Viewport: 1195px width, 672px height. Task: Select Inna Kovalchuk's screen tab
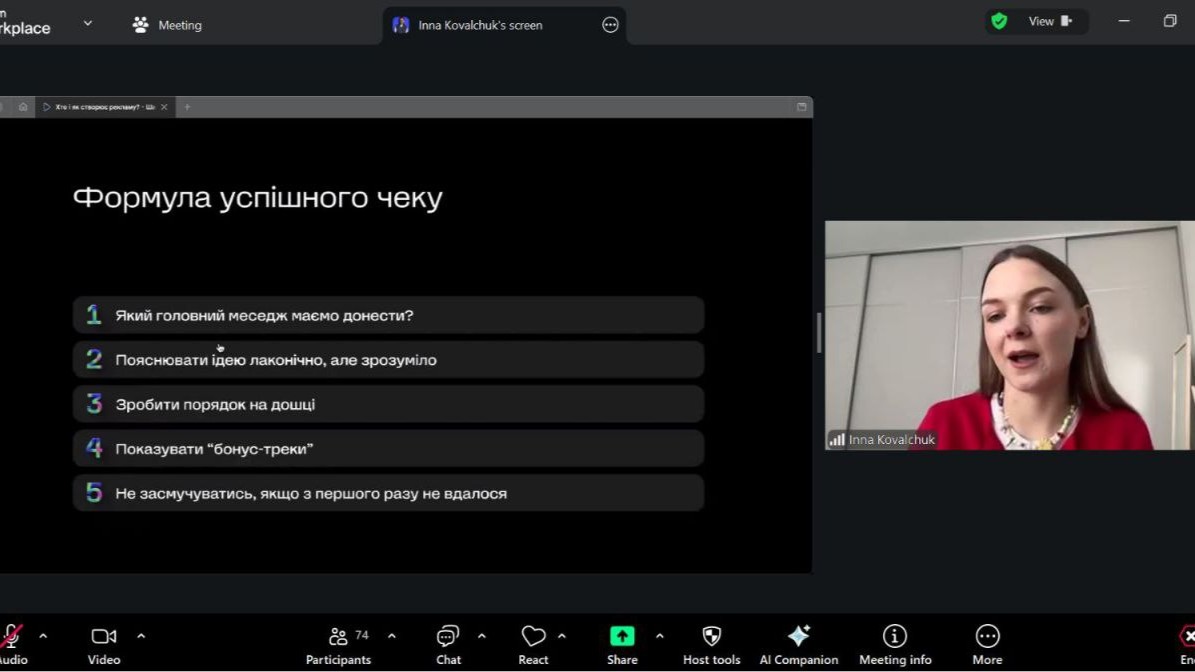point(480,25)
